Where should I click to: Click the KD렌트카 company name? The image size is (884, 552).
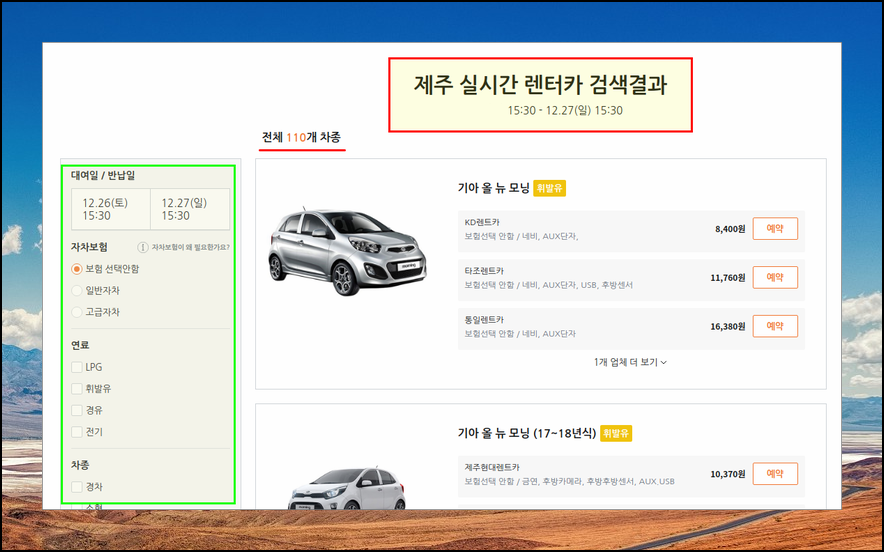pyautogui.click(x=482, y=222)
